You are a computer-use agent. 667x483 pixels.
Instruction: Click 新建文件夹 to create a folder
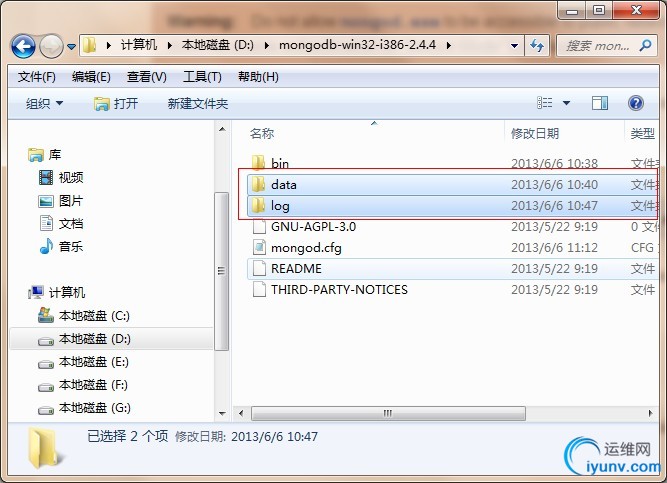198,103
